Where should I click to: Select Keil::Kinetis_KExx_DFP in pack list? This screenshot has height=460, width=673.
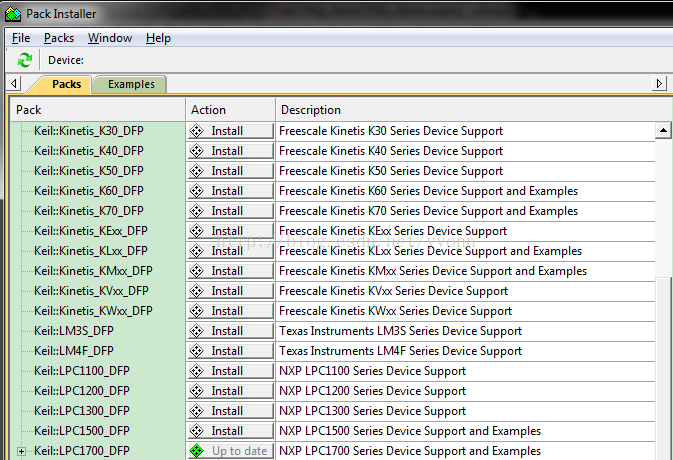pyautogui.click(x=91, y=231)
